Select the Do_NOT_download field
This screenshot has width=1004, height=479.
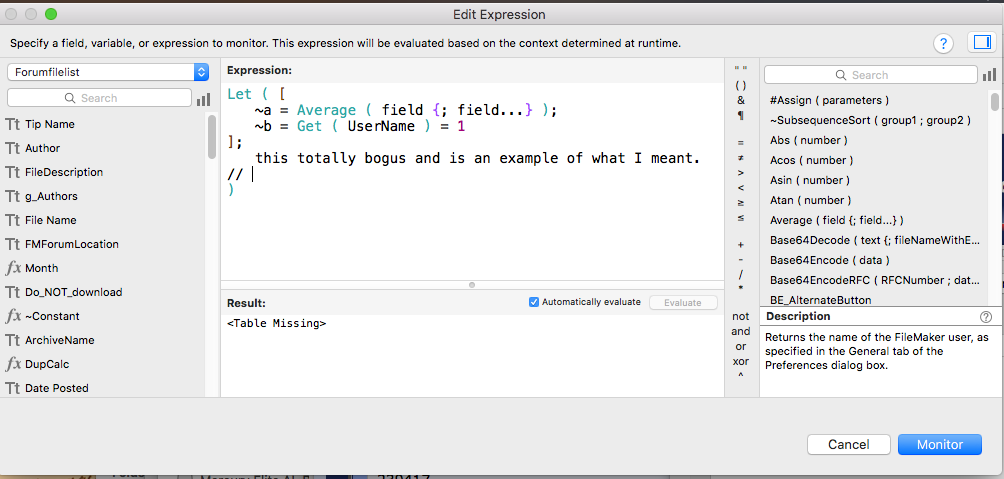click(x=74, y=292)
